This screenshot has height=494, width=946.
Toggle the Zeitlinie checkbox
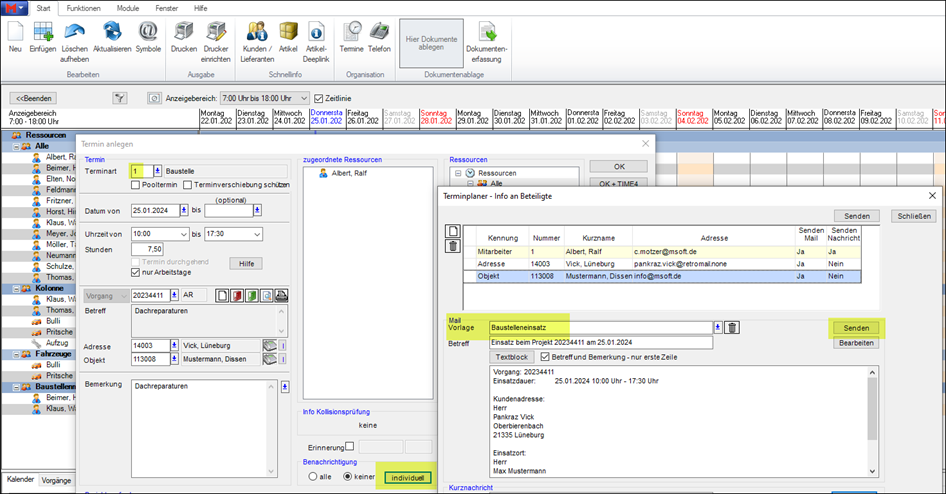click(318, 98)
